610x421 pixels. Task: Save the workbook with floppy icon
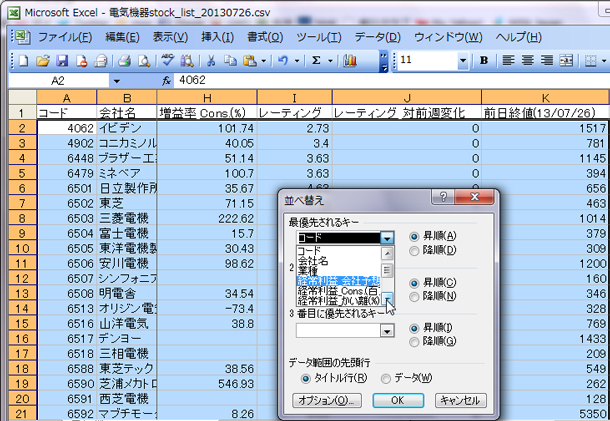(62, 61)
